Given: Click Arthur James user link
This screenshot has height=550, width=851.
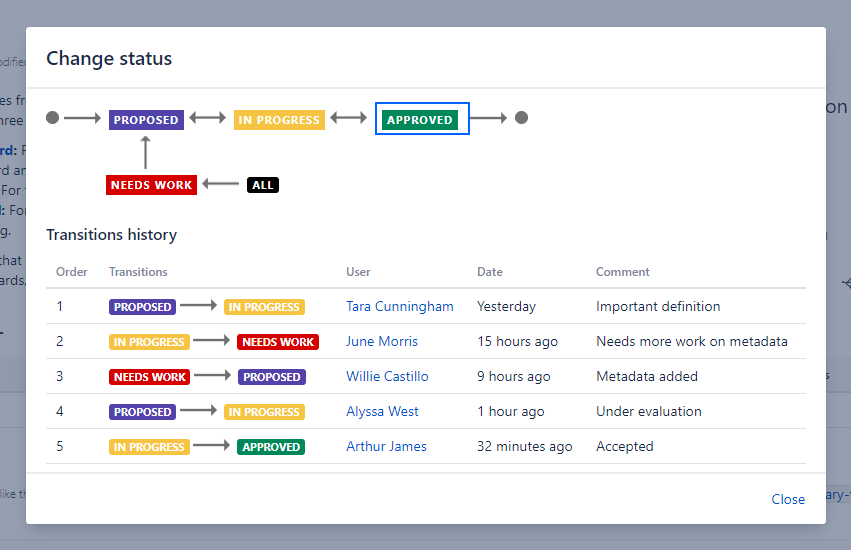Looking at the screenshot, I should point(386,447).
